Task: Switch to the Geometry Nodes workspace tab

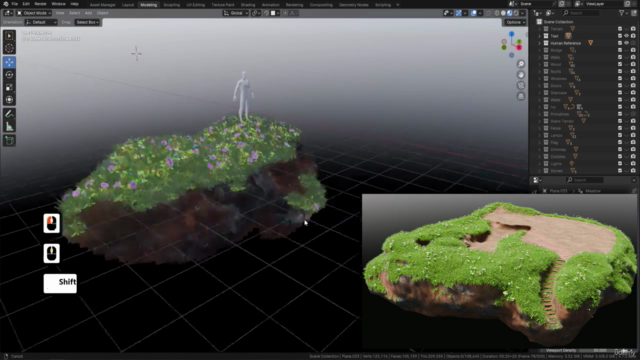Action: click(353, 5)
